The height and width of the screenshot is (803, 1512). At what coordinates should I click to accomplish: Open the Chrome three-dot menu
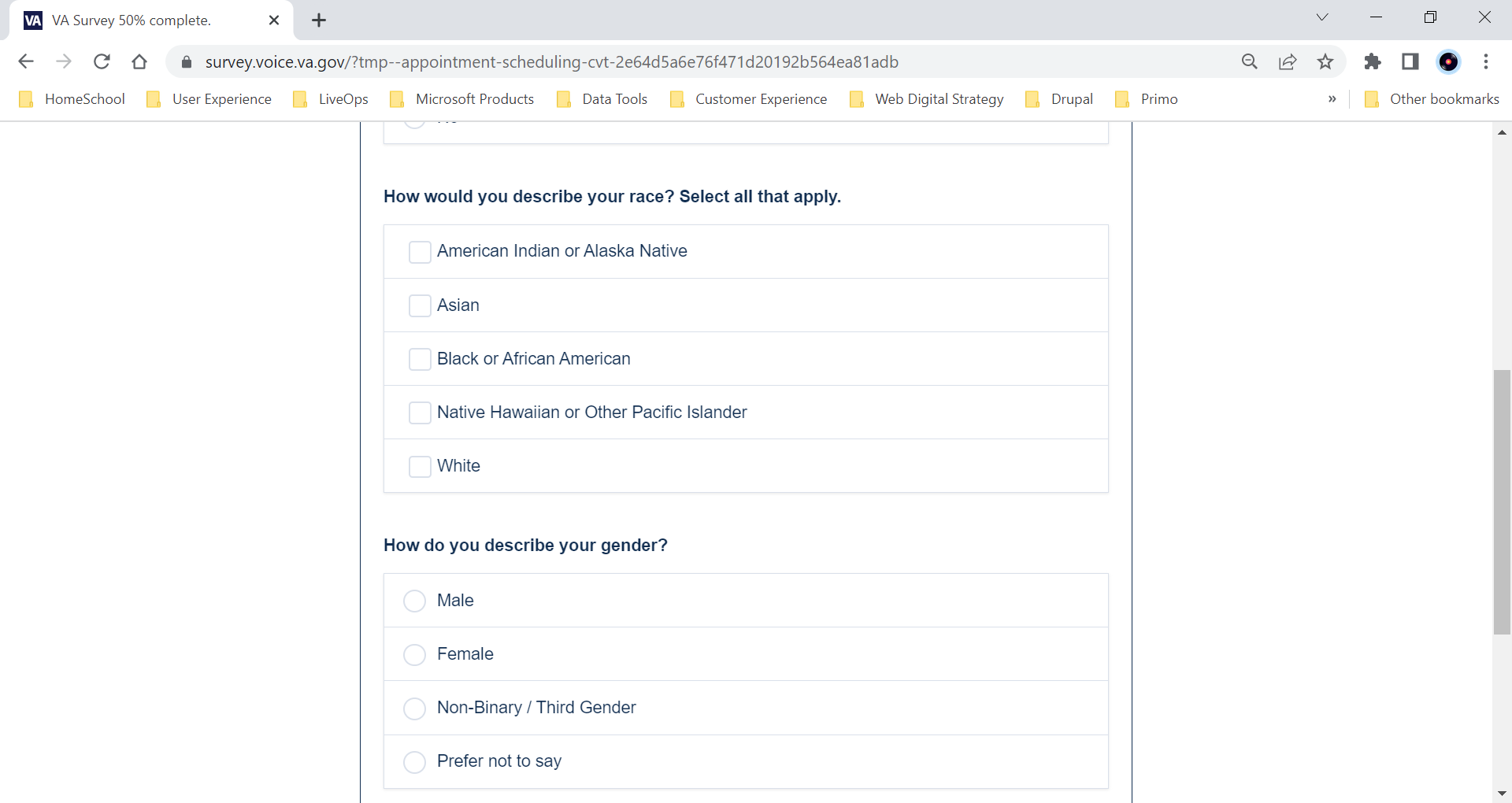(1486, 61)
